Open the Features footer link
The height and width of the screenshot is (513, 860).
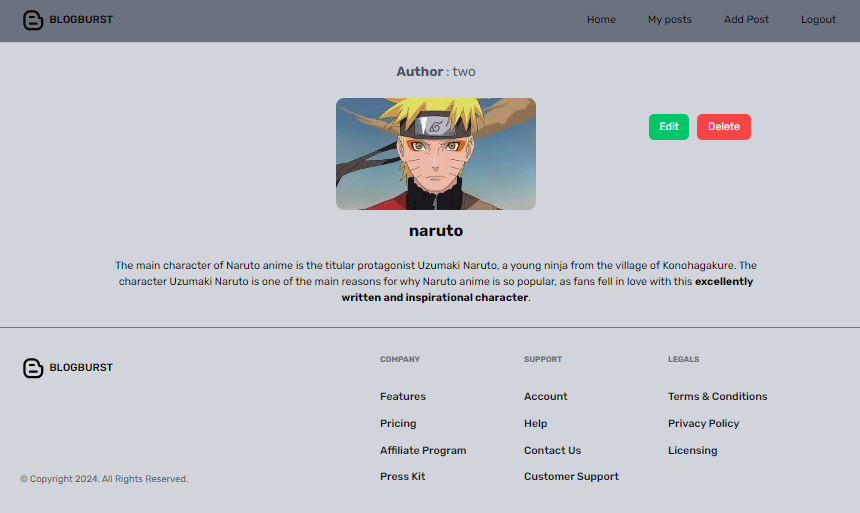[403, 396]
